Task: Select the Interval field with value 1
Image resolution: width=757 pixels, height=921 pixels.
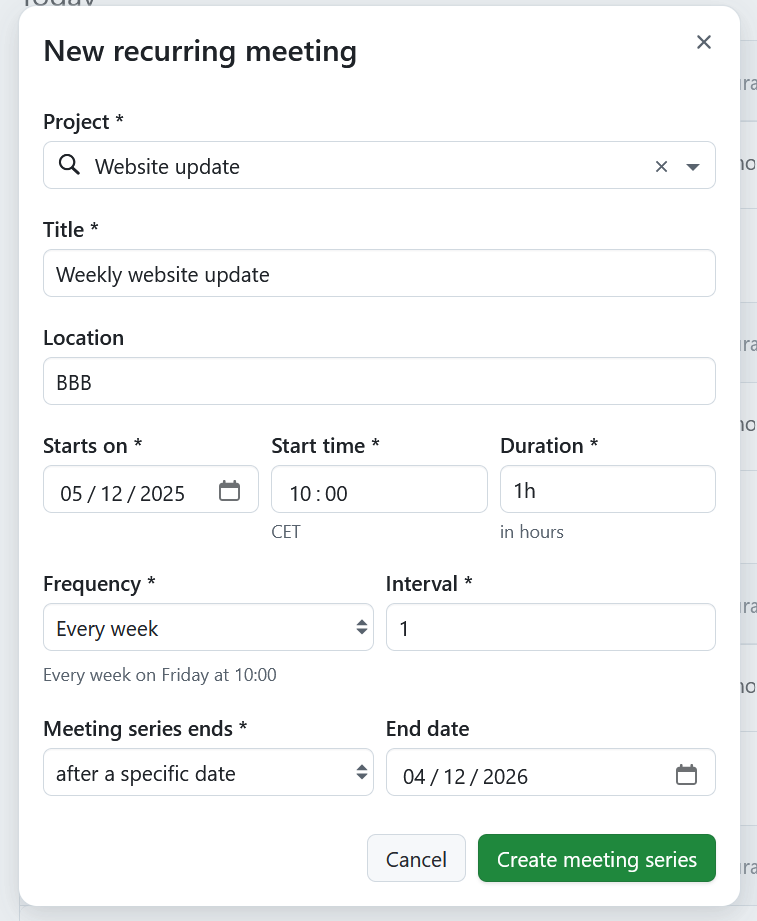Action: click(550, 627)
